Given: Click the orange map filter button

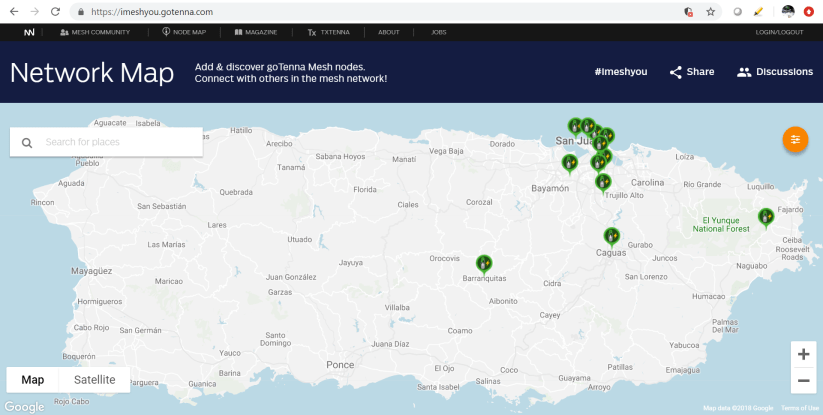Looking at the screenshot, I should click(x=795, y=139).
